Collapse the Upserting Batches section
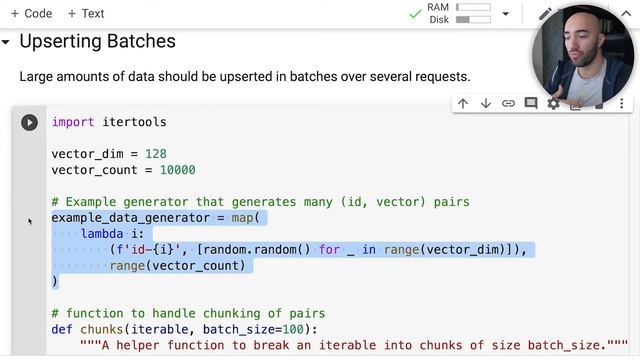640x360 pixels. coord(6,42)
